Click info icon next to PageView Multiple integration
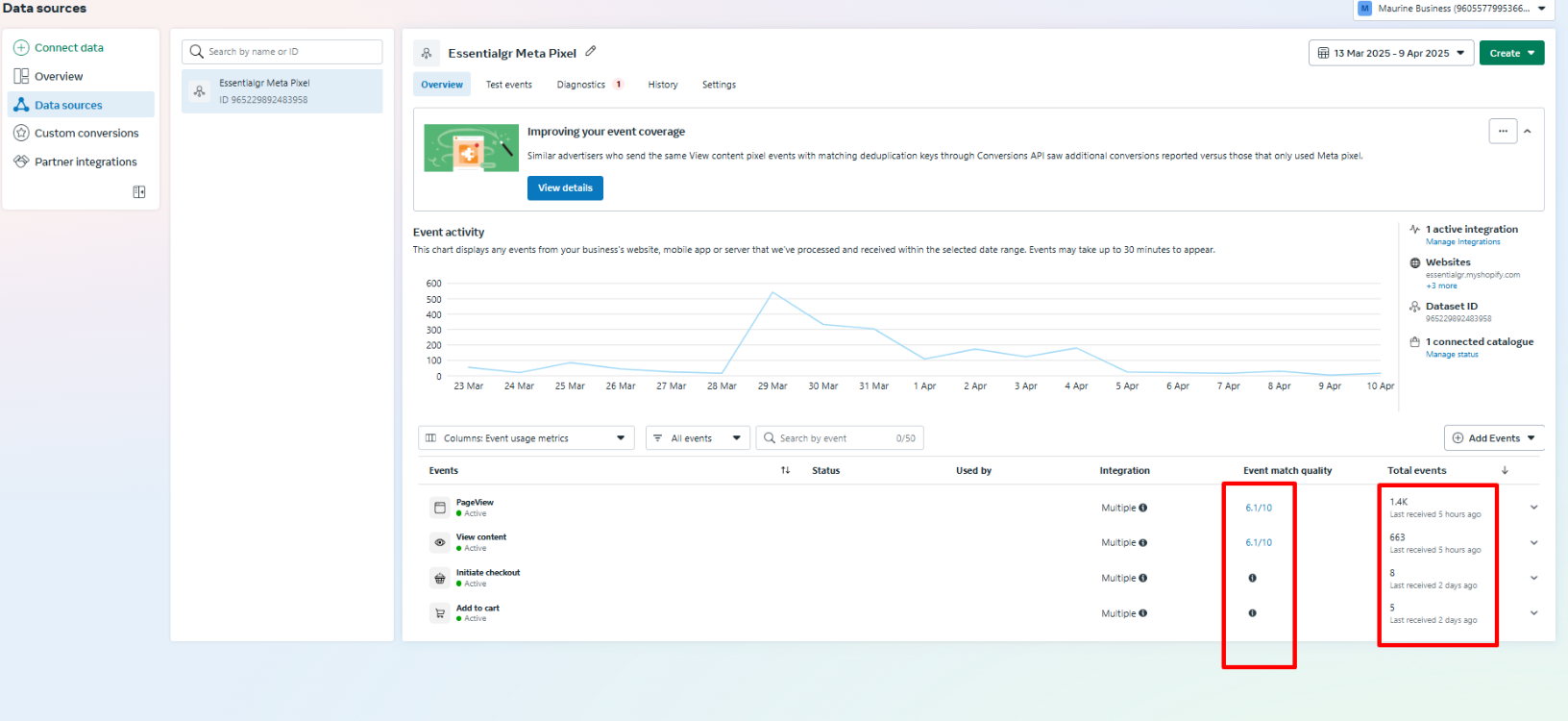Image resolution: width=1568 pixels, height=721 pixels. tap(1143, 508)
